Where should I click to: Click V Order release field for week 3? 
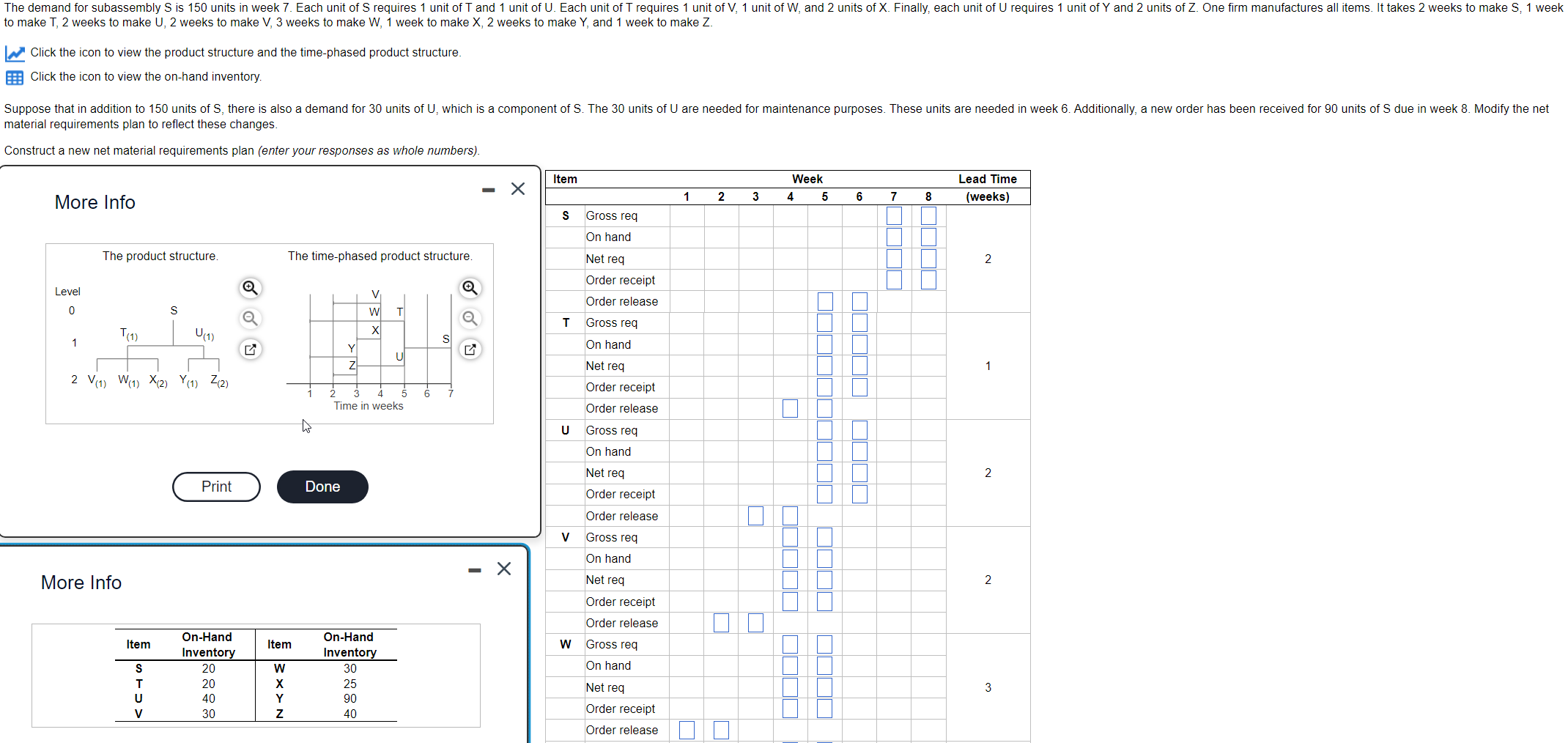(755, 623)
